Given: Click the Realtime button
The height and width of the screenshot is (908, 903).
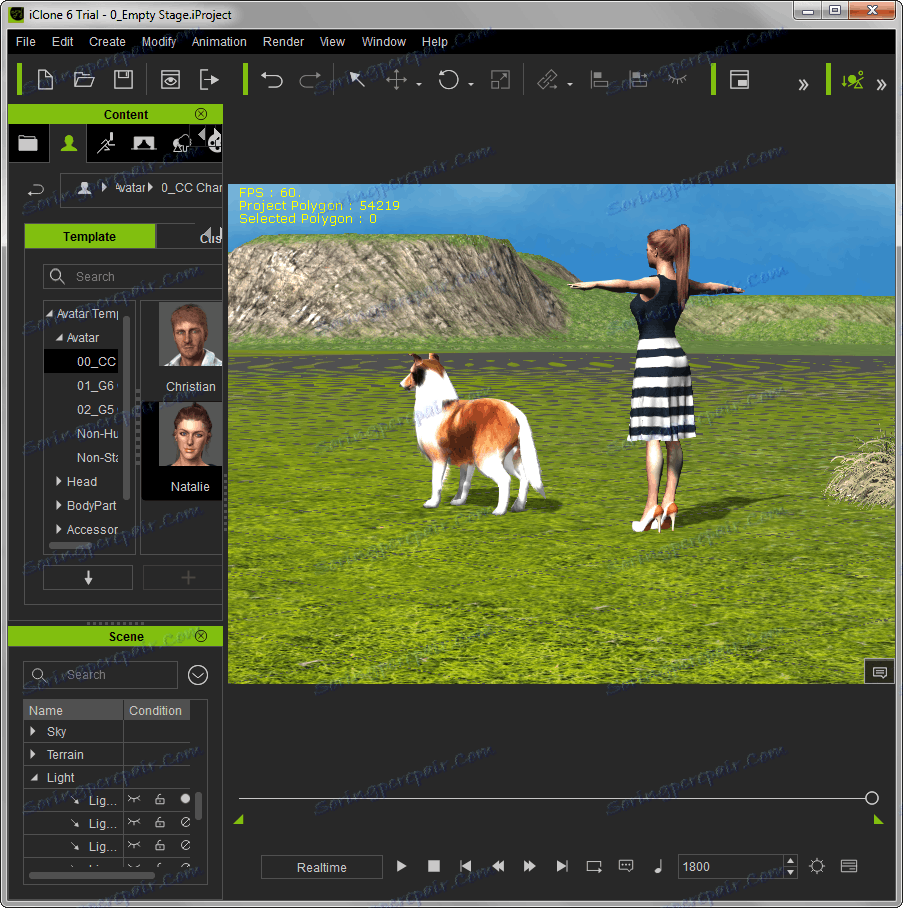Looking at the screenshot, I should pyautogui.click(x=321, y=867).
